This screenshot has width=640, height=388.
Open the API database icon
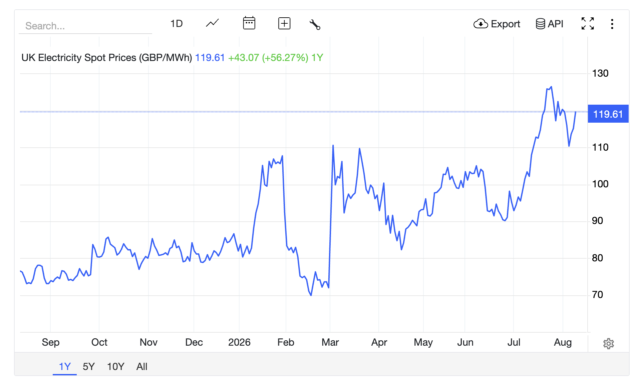coord(540,24)
